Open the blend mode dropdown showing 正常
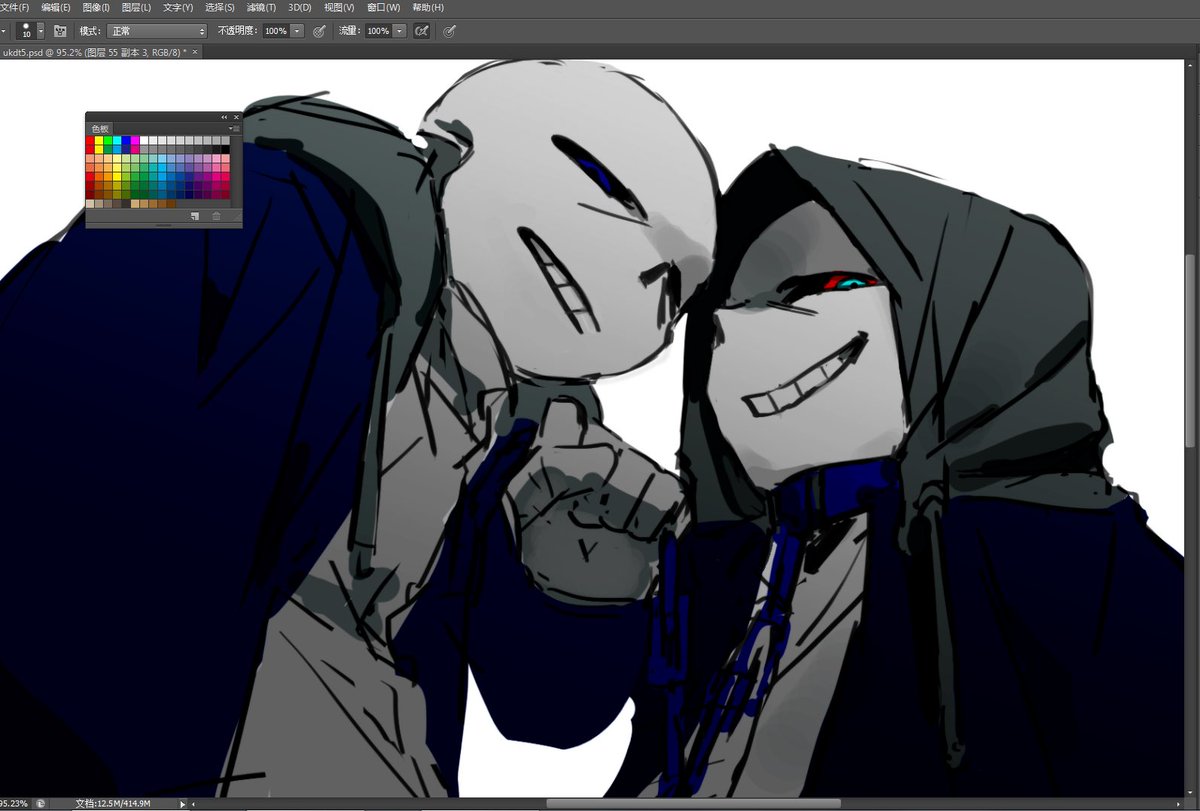This screenshot has width=1200, height=811. click(157, 31)
